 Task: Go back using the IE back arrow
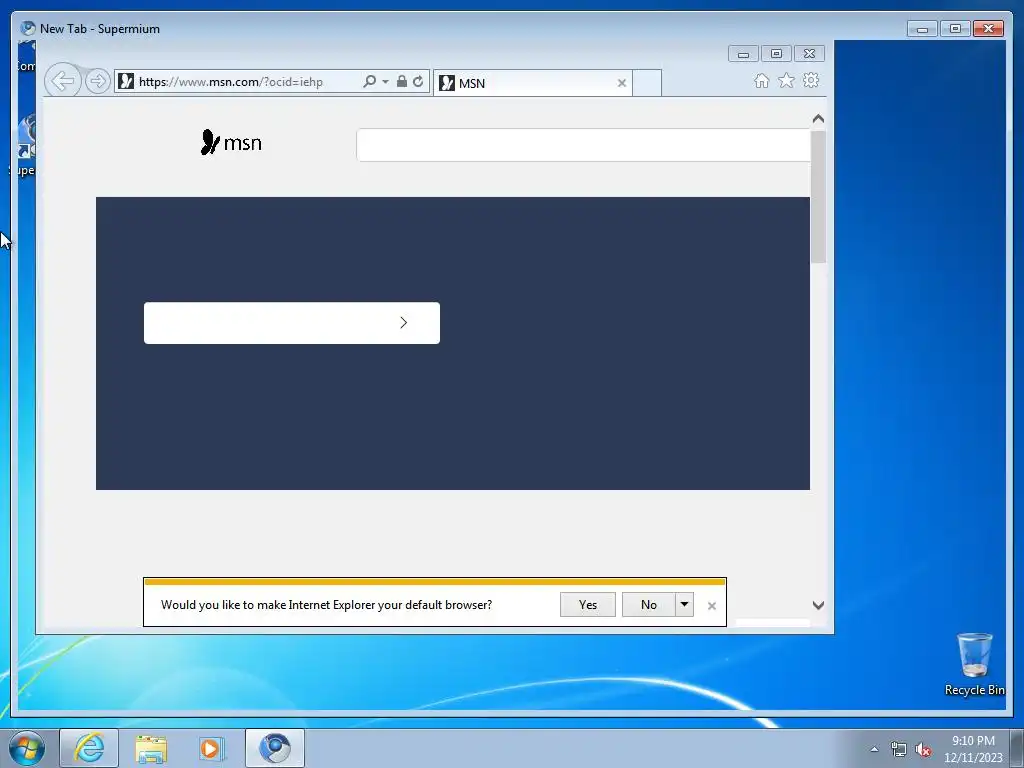(x=63, y=81)
